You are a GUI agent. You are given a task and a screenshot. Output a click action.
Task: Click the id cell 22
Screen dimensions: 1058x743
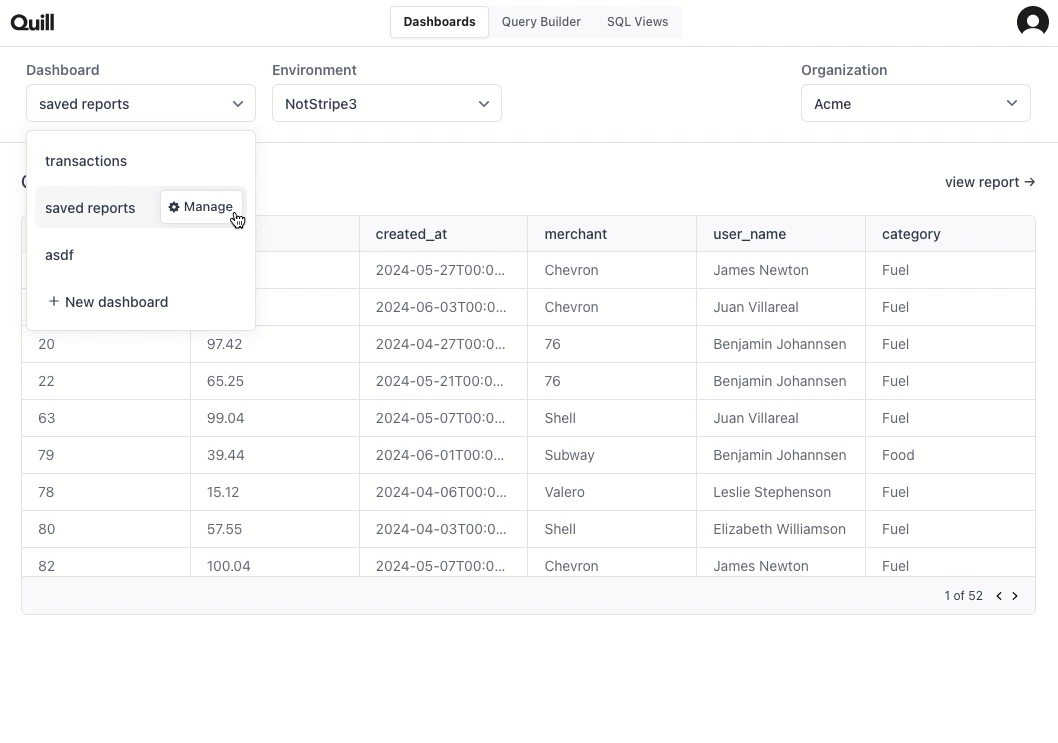pyautogui.click(x=106, y=381)
